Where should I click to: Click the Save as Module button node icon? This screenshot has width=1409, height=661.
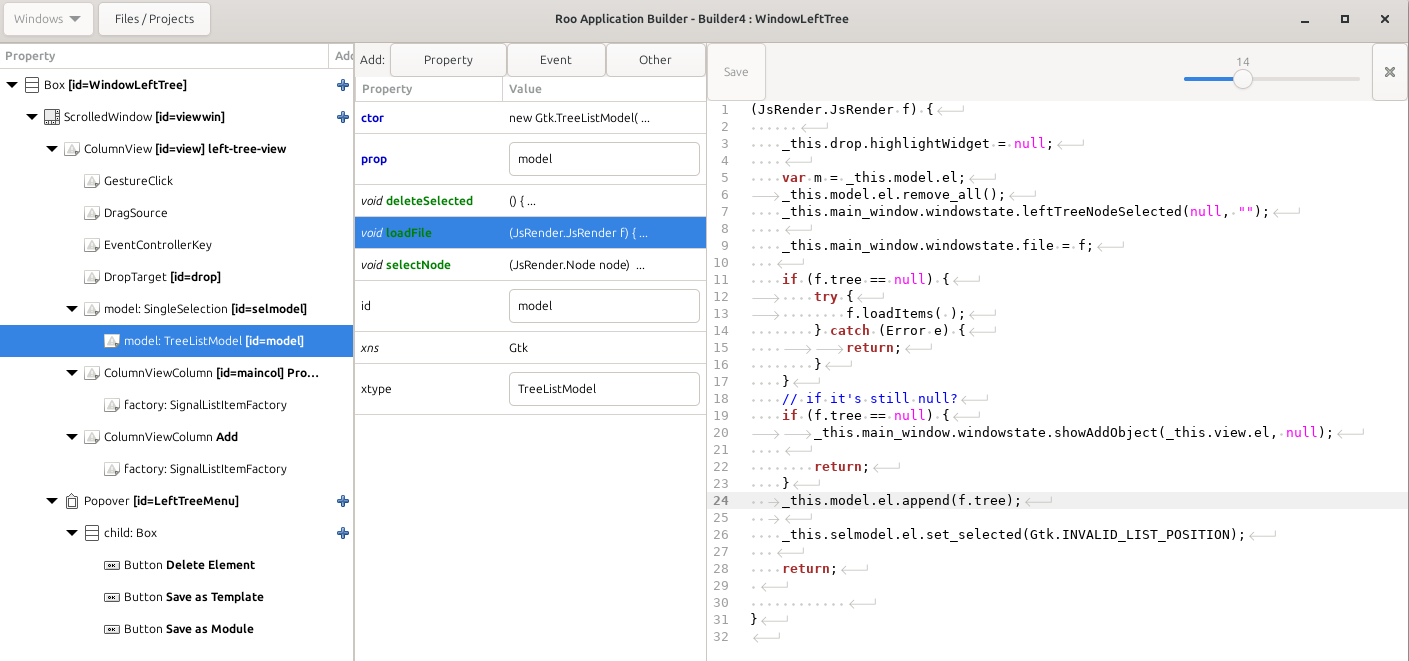pyautogui.click(x=112, y=629)
